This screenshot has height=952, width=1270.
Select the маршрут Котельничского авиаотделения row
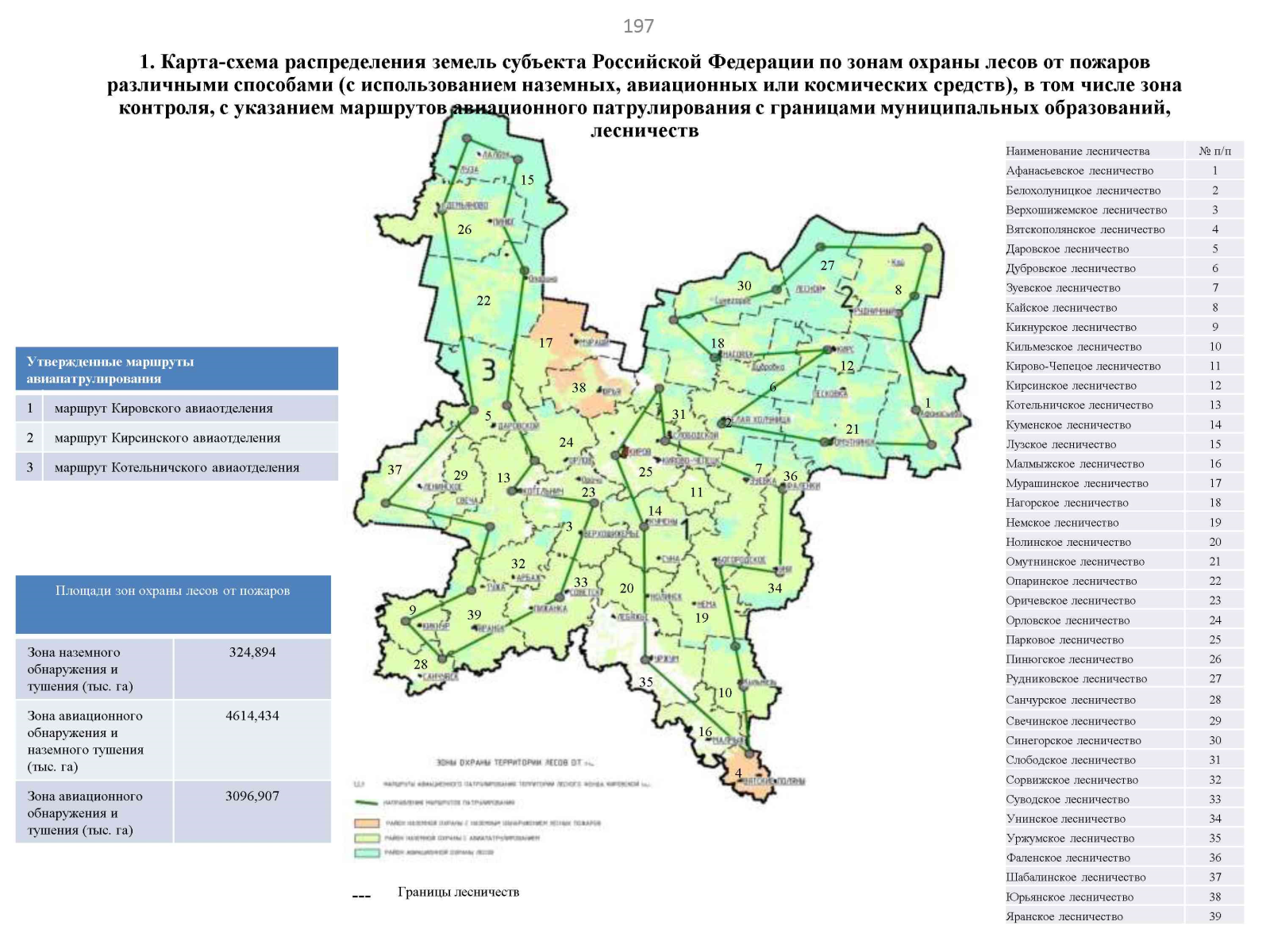176,467
